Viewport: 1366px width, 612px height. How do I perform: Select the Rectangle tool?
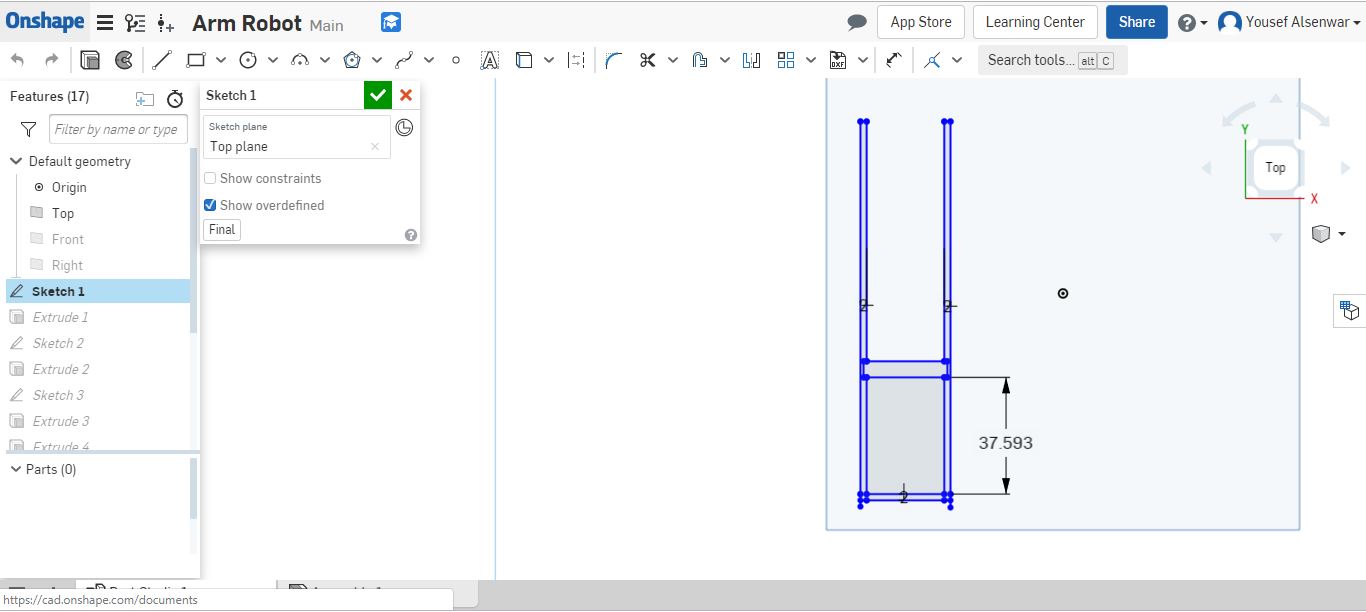coord(196,60)
